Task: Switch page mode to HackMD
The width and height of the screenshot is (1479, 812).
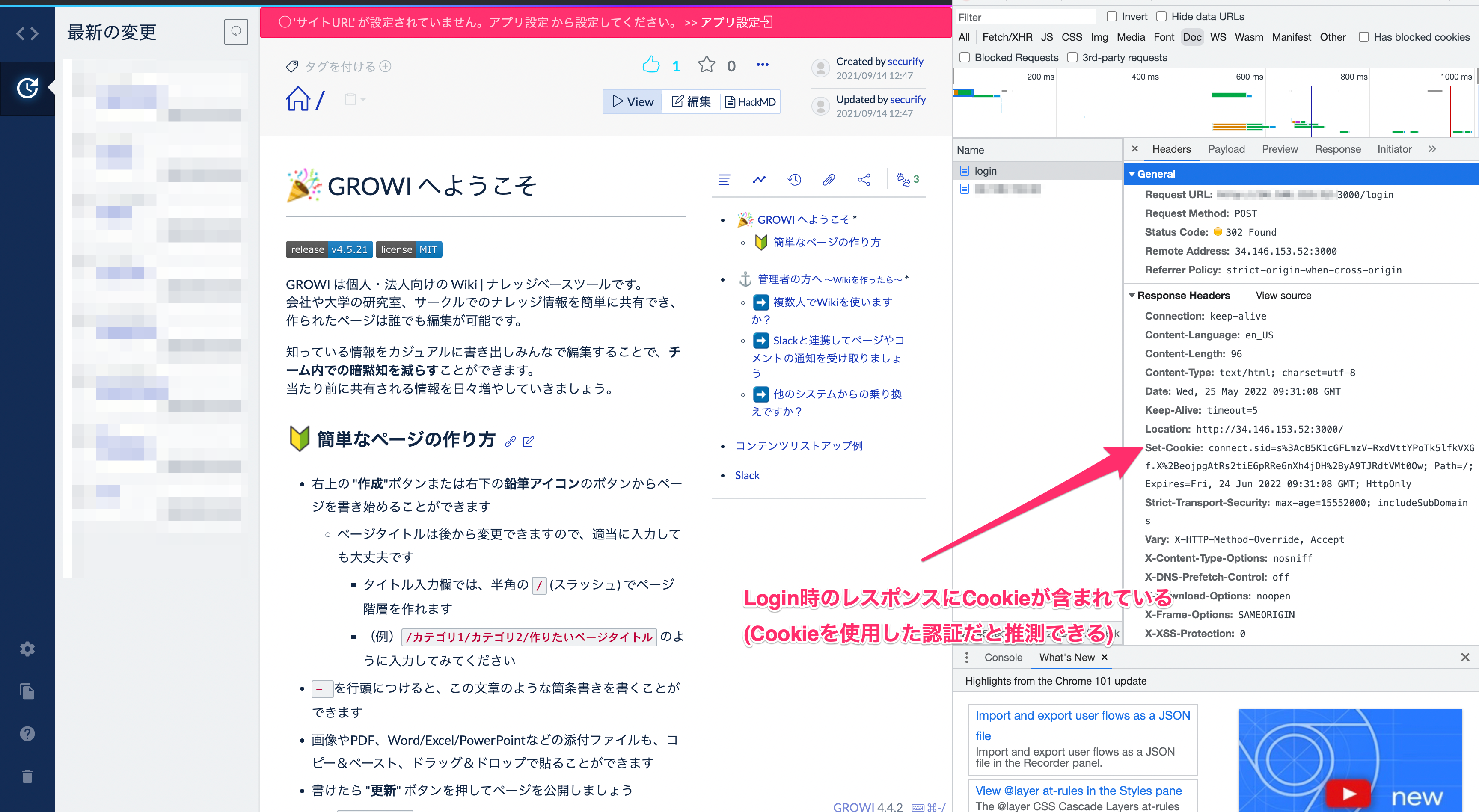Action: pos(750,101)
